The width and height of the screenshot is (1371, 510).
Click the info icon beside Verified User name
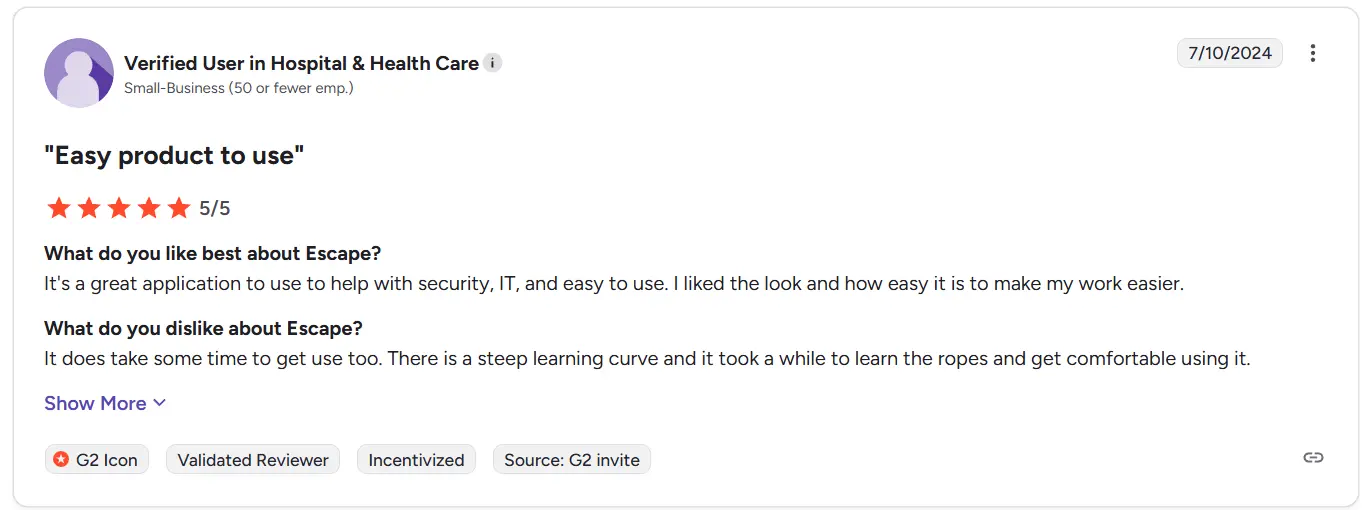click(x=492, y=63)
